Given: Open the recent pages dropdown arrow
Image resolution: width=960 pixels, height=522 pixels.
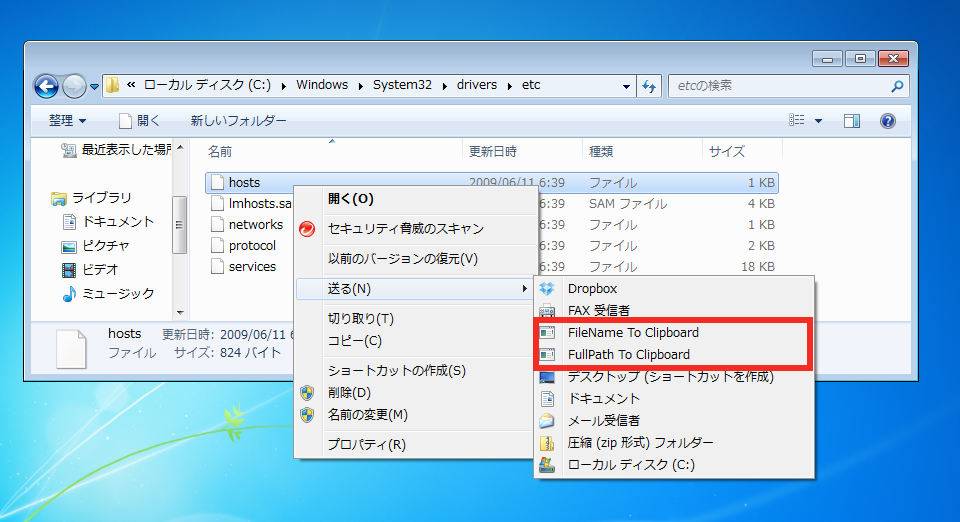Looking at the screenshot, I should (94, 87).
